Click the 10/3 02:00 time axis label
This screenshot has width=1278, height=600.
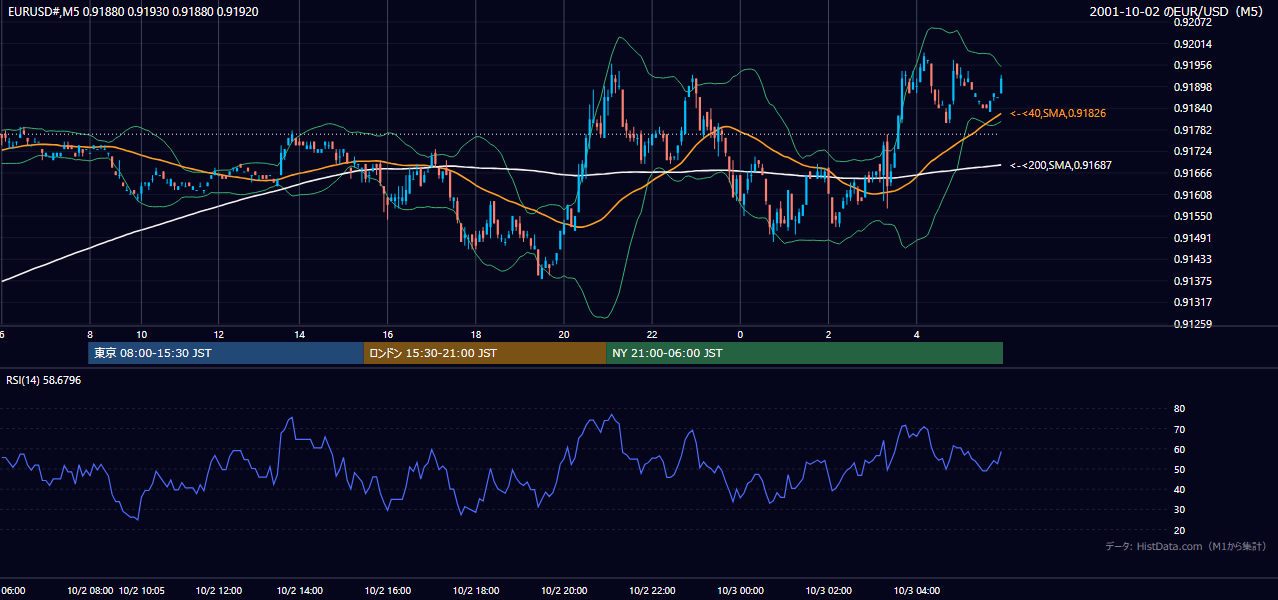pos(829,591)
